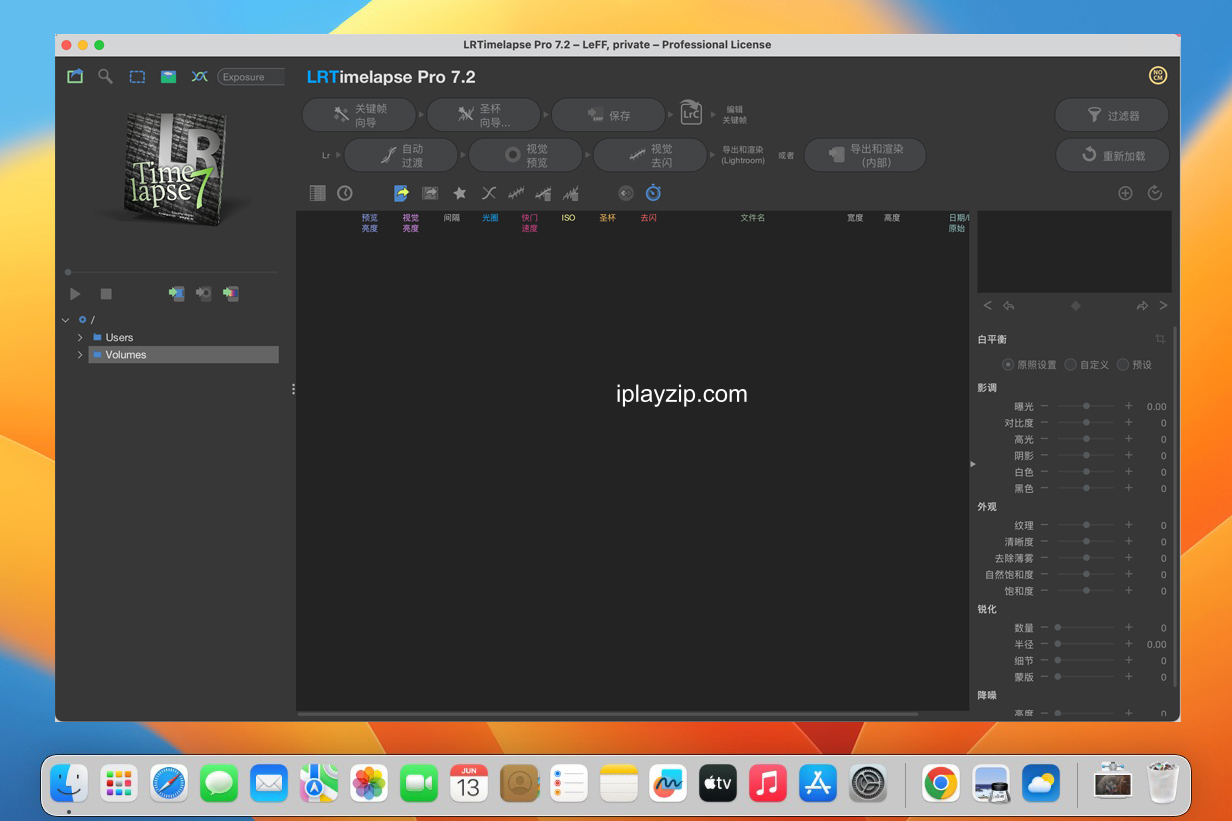
Task: Click the 重新加载 reload button
Action: pyautogui.click(x=1112, y=155)
